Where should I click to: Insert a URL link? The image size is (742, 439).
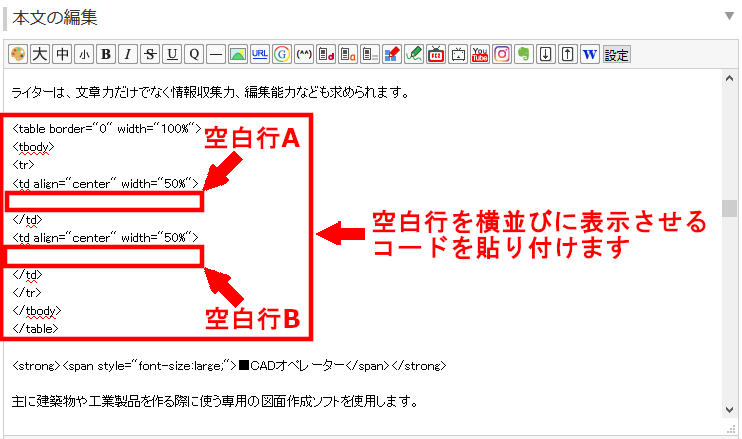pos(260,54)
